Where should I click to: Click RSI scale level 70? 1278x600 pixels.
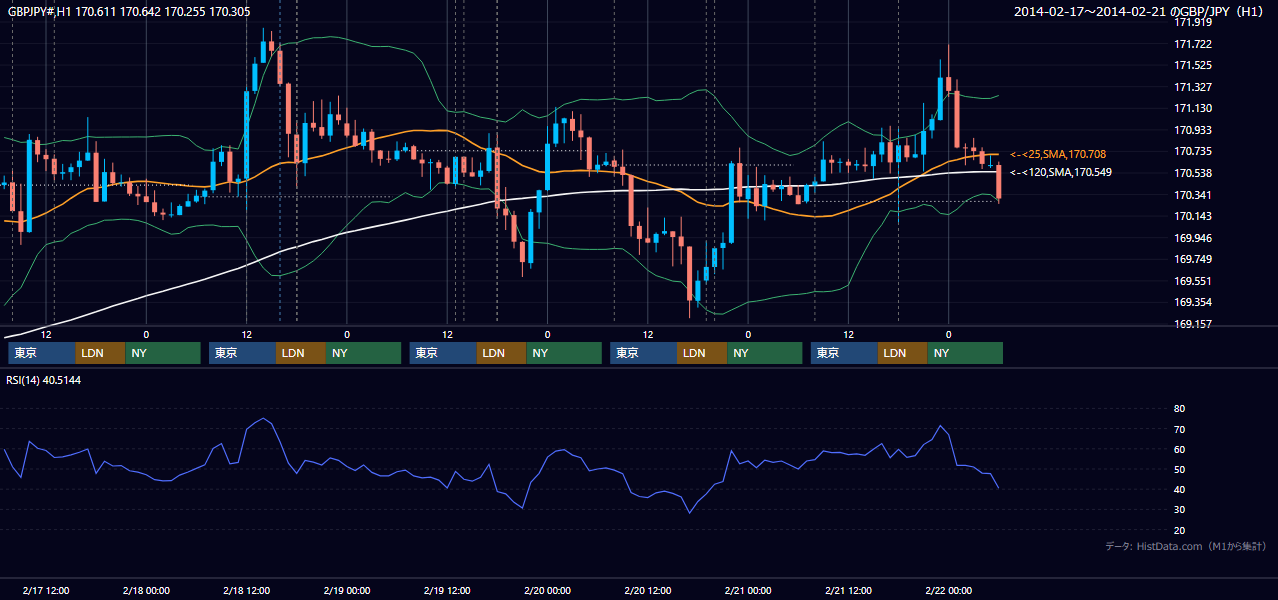tap(1180, 429)
